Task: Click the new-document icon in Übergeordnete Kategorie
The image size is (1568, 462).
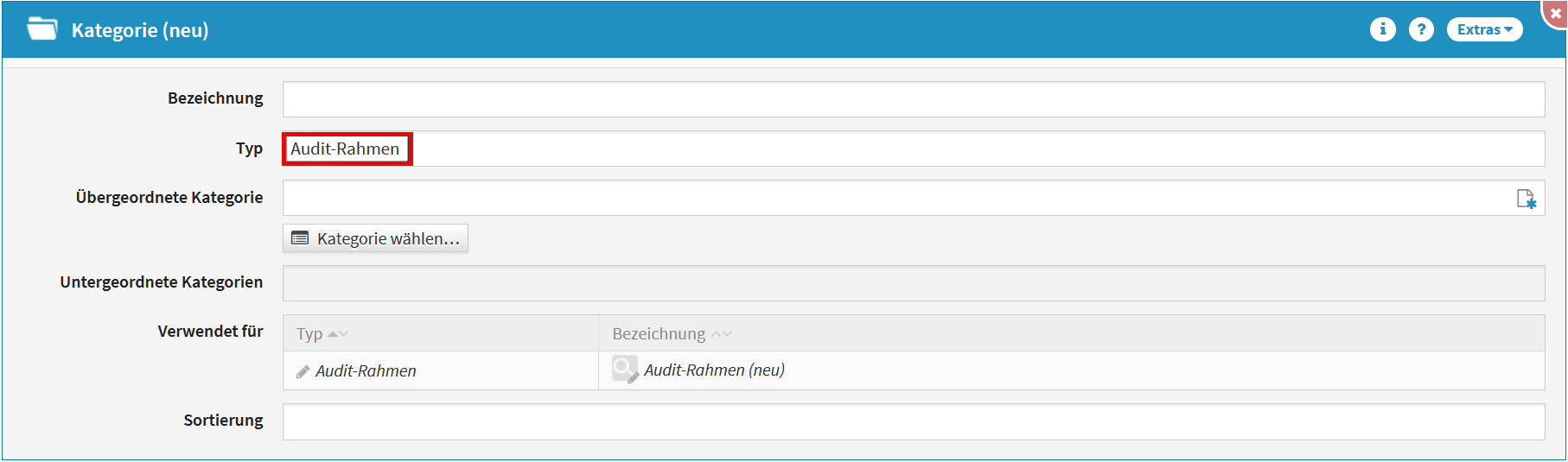Action: (x=1526, y=199)
